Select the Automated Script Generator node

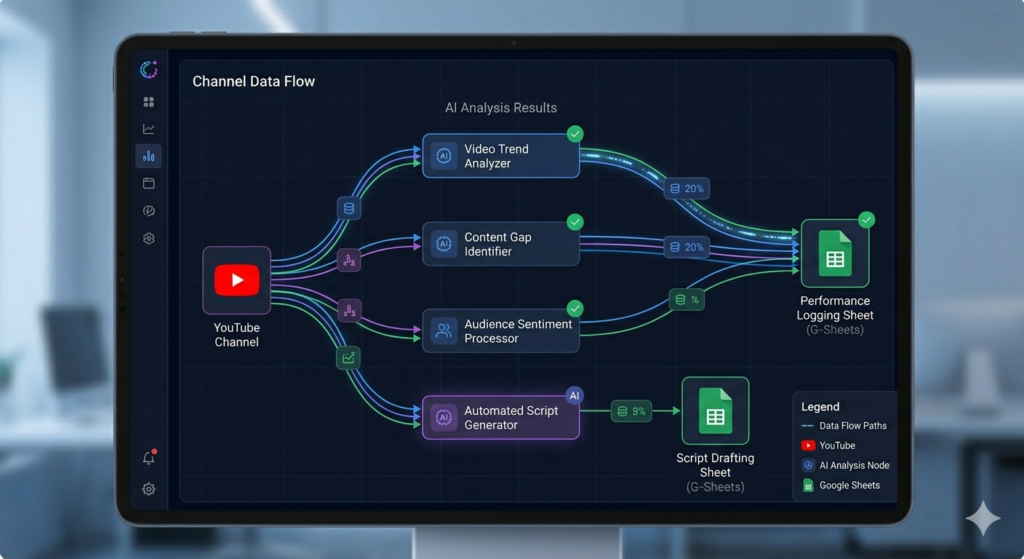(x=501, y=417)
